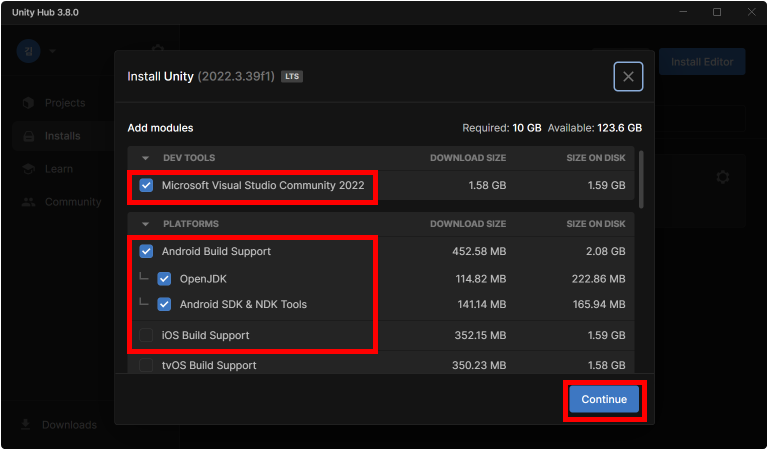Enable iOS Build Support checkbox
The height and width of the screenshot is (451, 769).
pos(146,335)
